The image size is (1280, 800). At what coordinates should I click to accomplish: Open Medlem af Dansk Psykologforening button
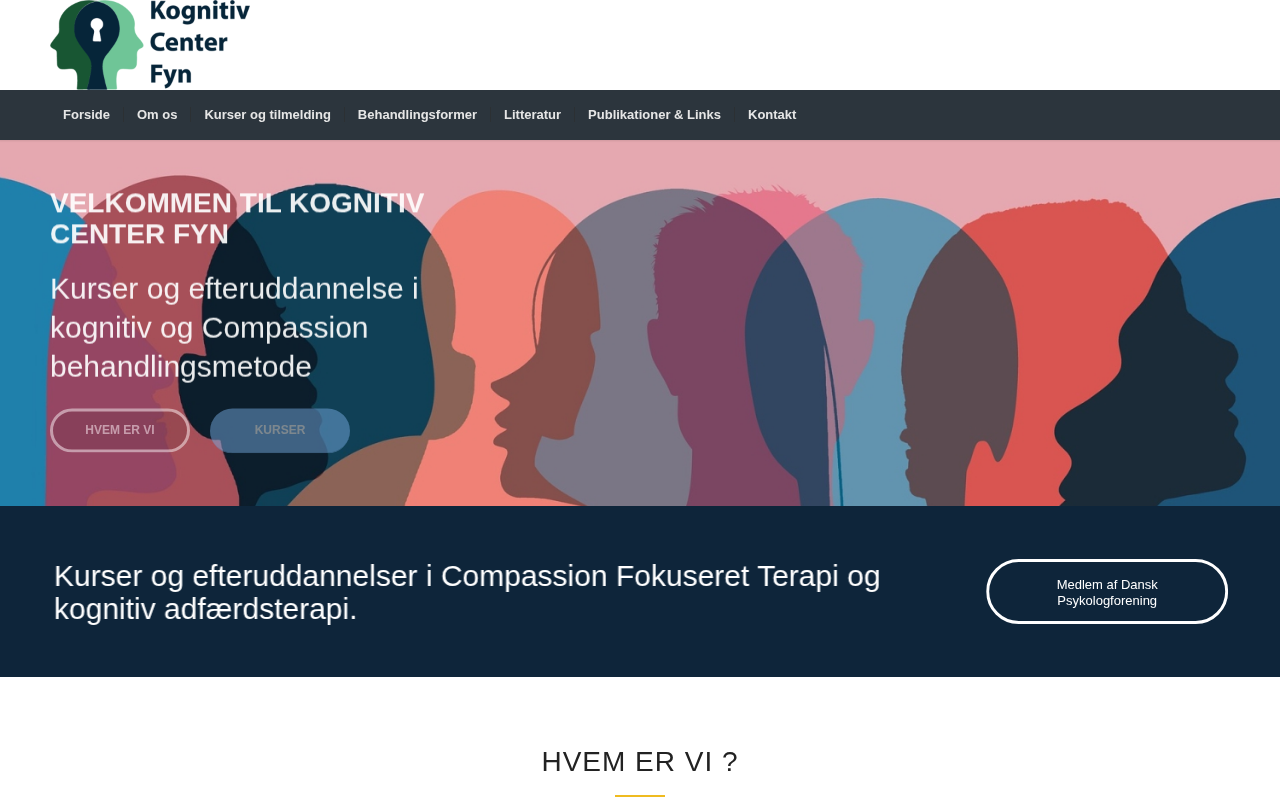(x=1107, y=592)
